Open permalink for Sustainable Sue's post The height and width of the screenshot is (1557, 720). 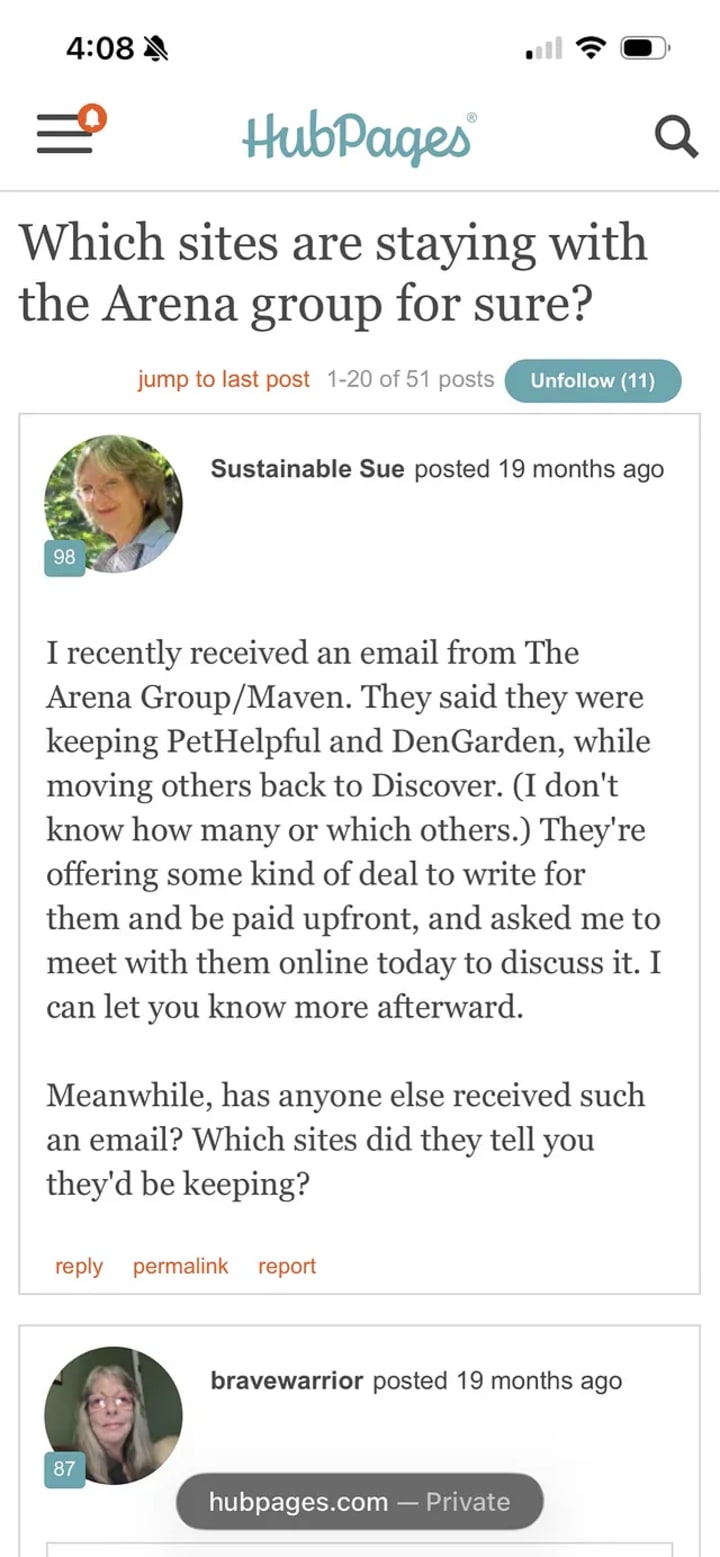(180, 1266)
